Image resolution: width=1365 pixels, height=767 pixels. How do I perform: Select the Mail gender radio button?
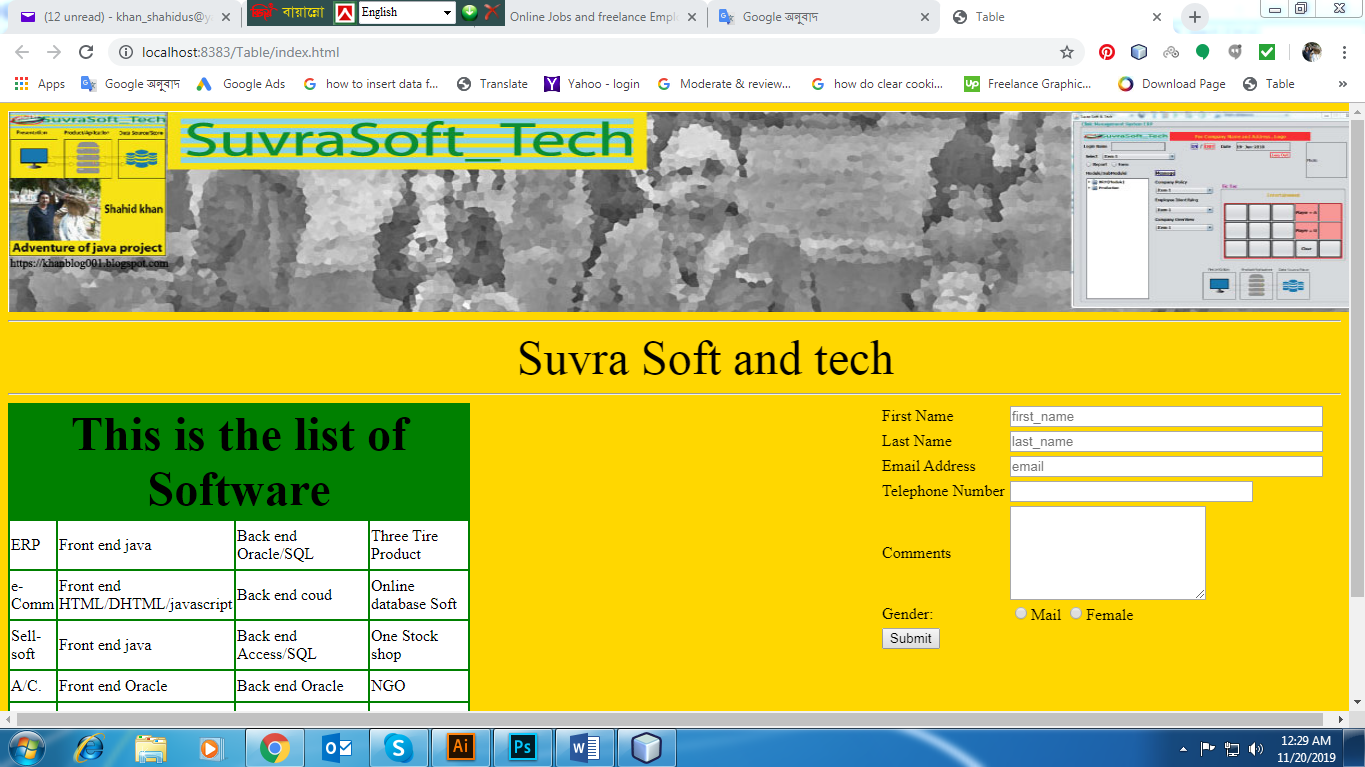(1021, 613)
